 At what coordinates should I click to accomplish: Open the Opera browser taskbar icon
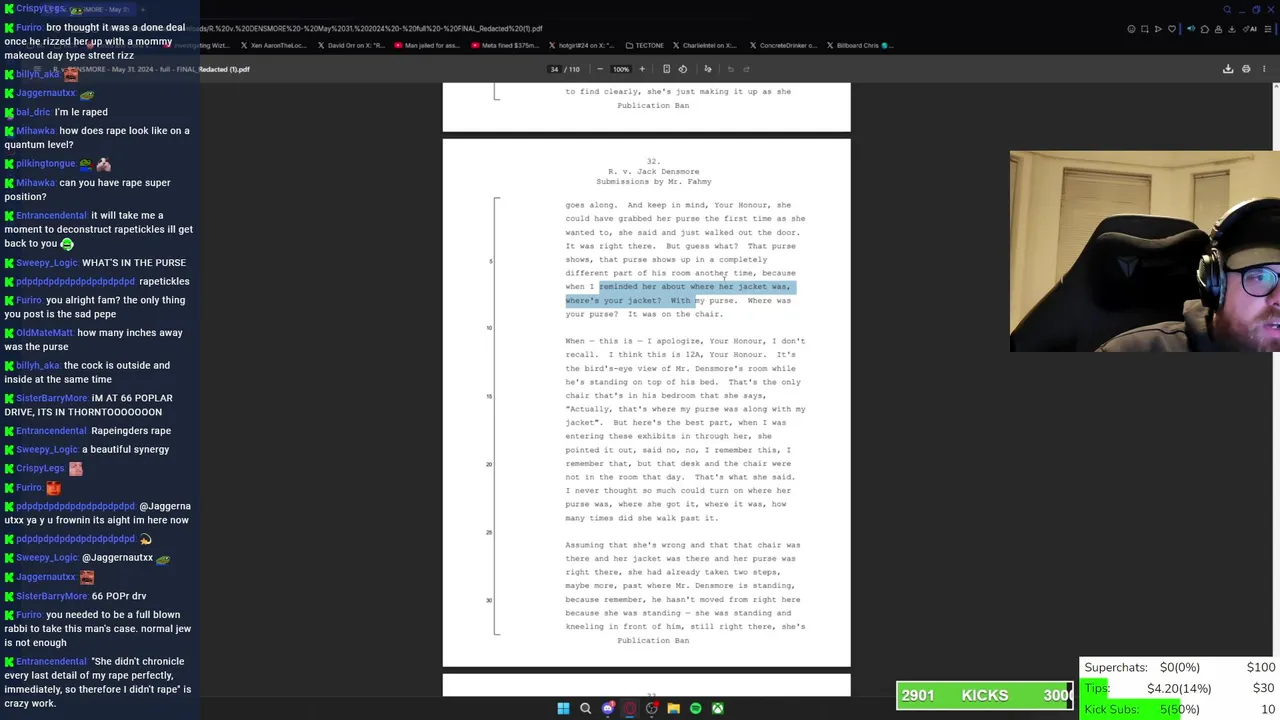click(629, 709)
